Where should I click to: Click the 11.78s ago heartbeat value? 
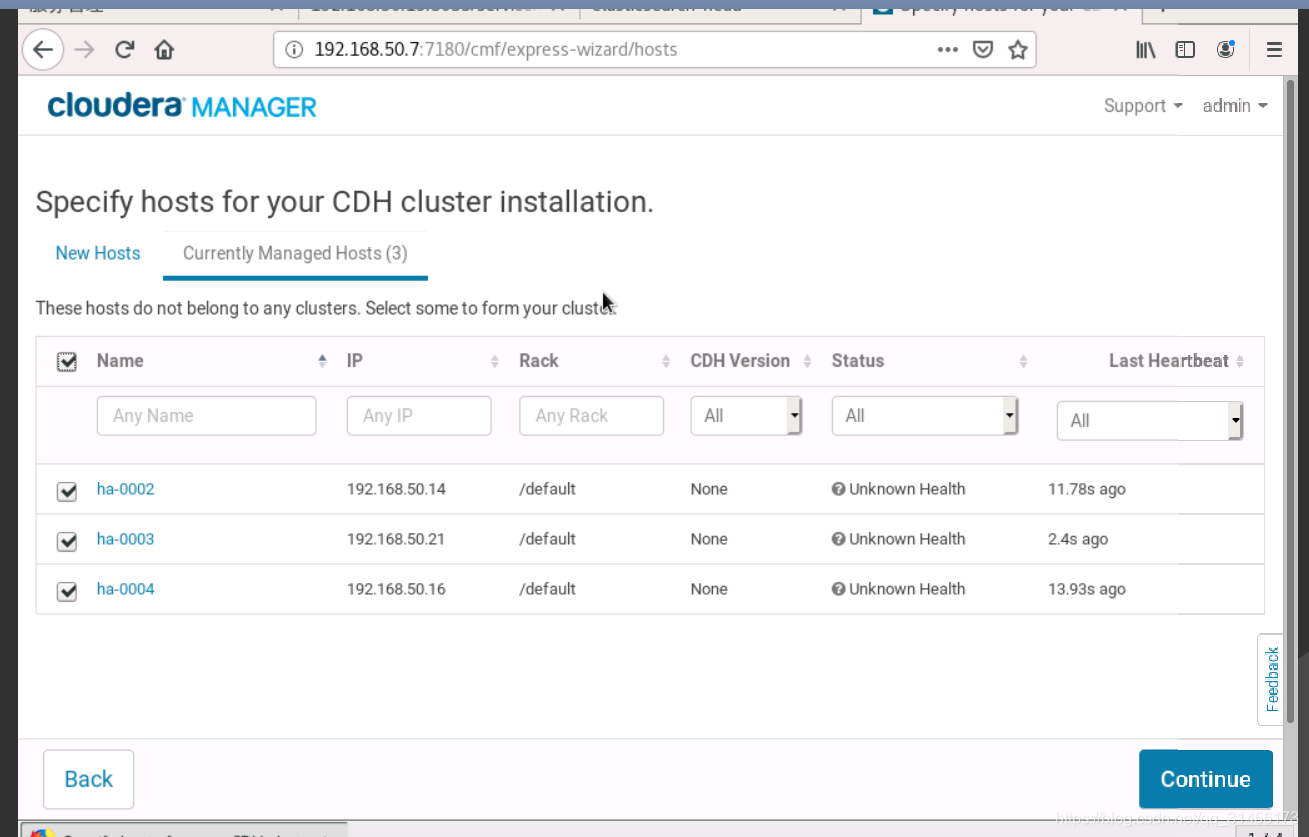pos(1087,489)
